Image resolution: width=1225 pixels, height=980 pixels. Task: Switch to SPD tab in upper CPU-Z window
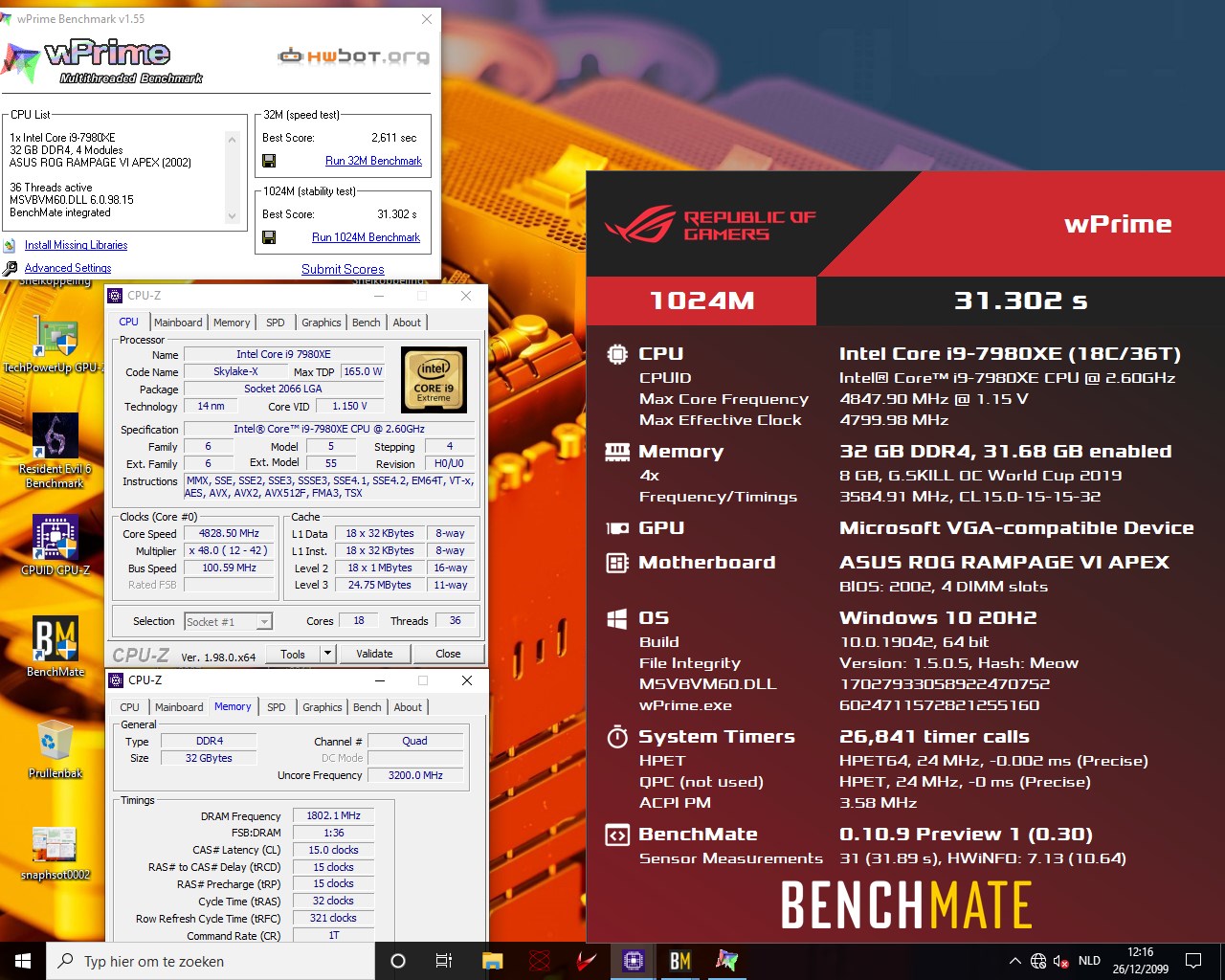pos(276,323)
